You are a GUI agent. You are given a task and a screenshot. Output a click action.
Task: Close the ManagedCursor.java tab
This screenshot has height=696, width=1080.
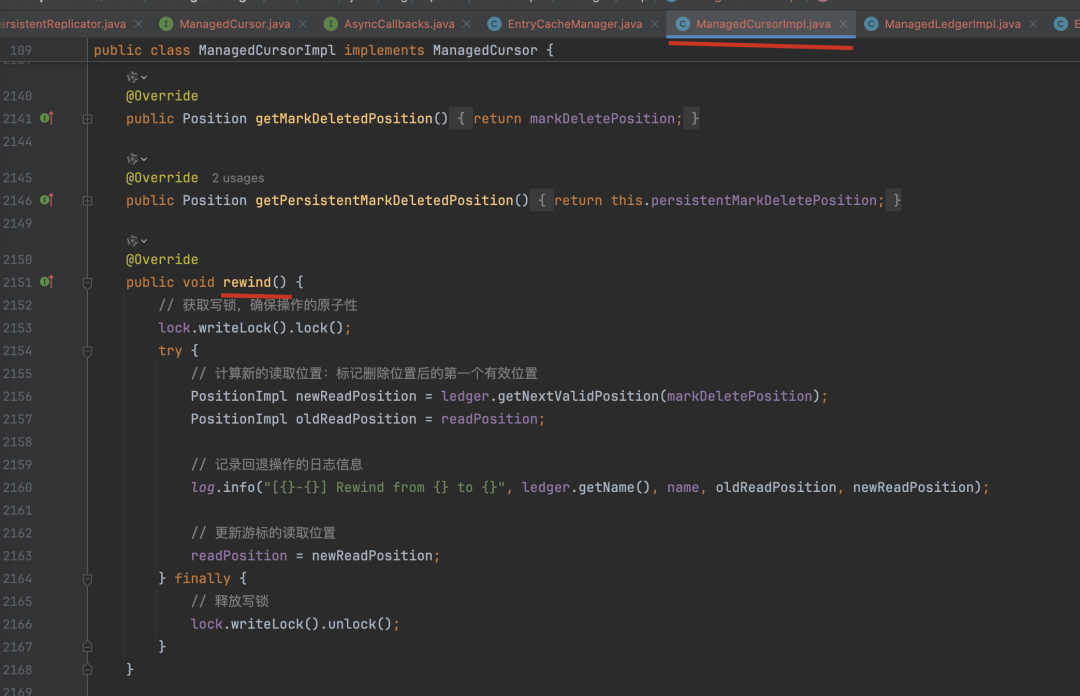303,24
